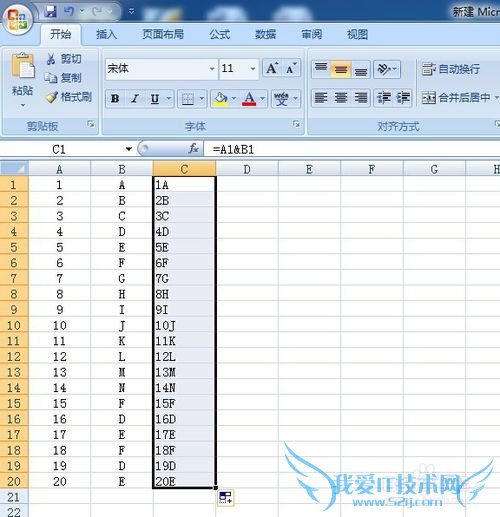Open the 字体 font dialog launcher
This screenshot has height=517, width=500.
tap(296, 124)
